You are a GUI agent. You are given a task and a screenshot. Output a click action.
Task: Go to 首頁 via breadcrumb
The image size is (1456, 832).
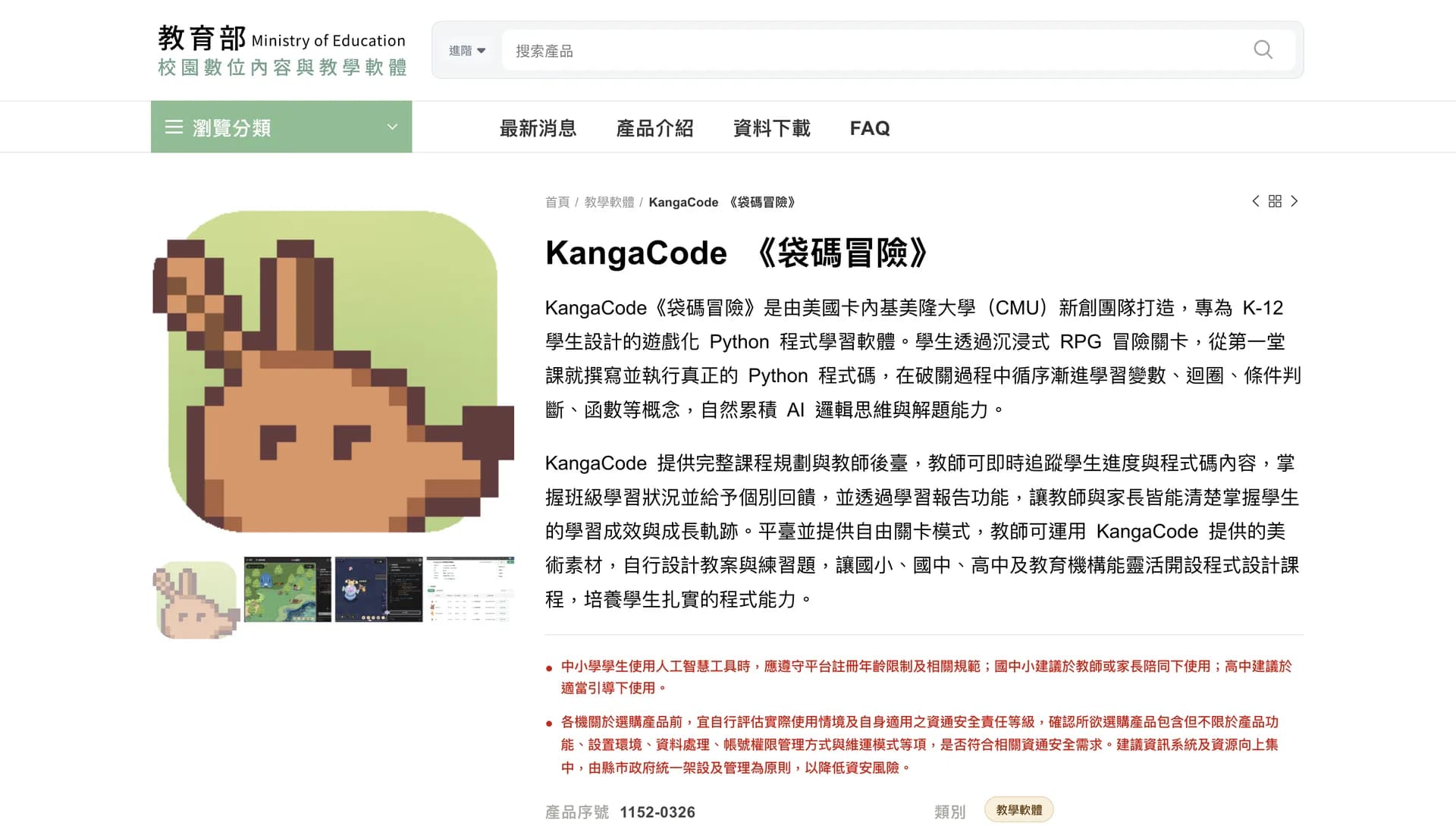point(557,203)
